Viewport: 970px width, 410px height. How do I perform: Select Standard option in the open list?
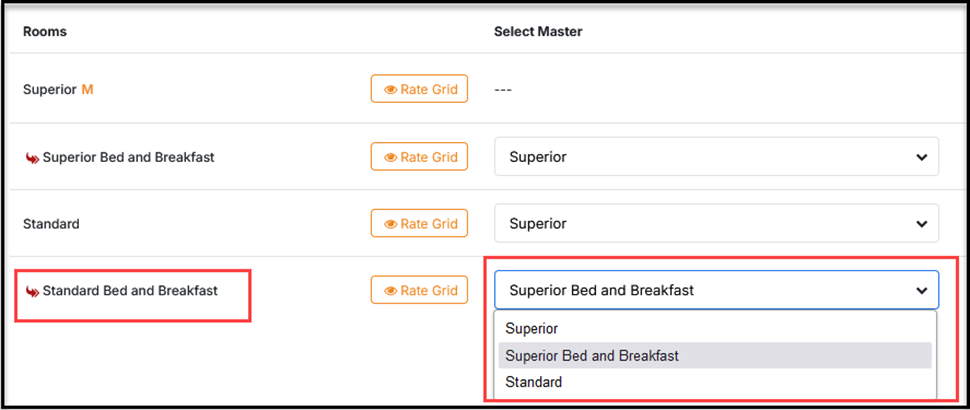(533, 382)
